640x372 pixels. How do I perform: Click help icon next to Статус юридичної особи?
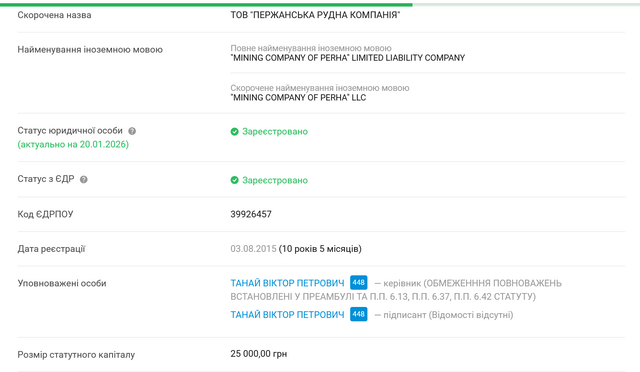point(132,131)
